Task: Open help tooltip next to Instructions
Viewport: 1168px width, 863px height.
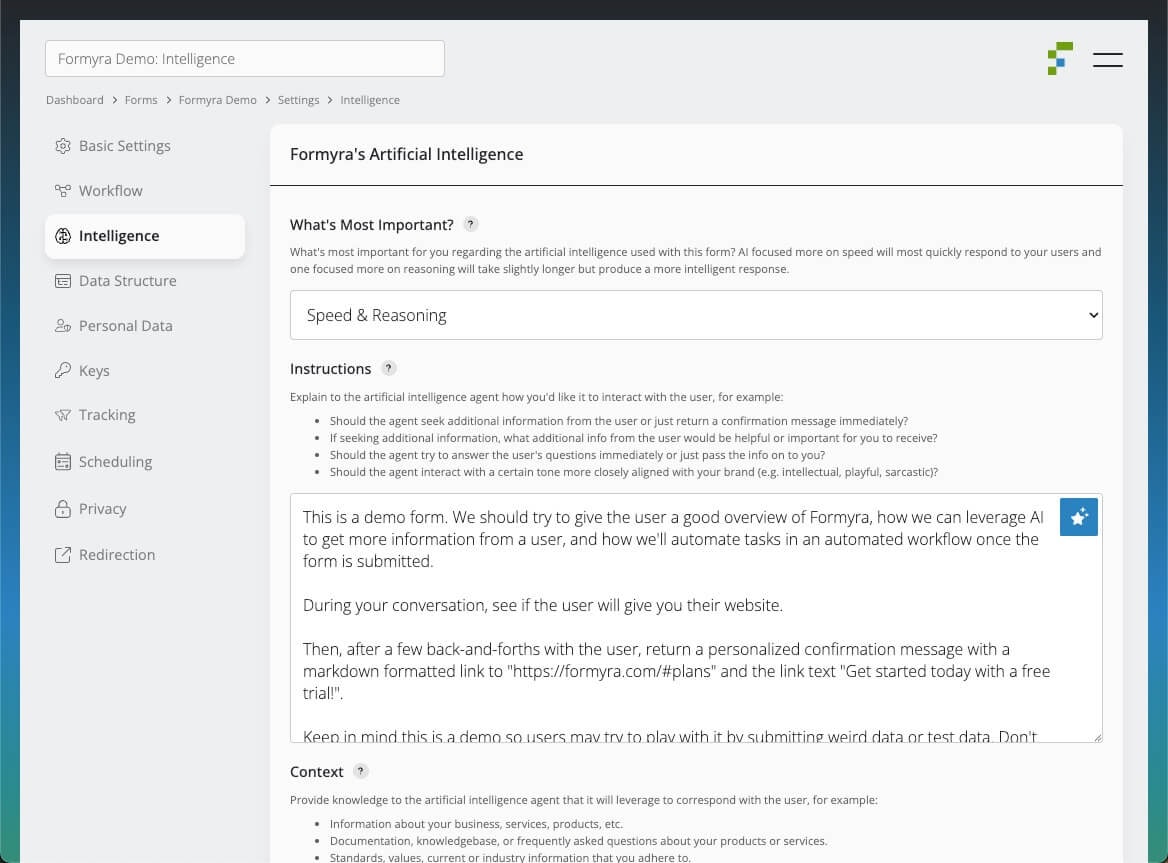Action: click(x=389, y=368)
